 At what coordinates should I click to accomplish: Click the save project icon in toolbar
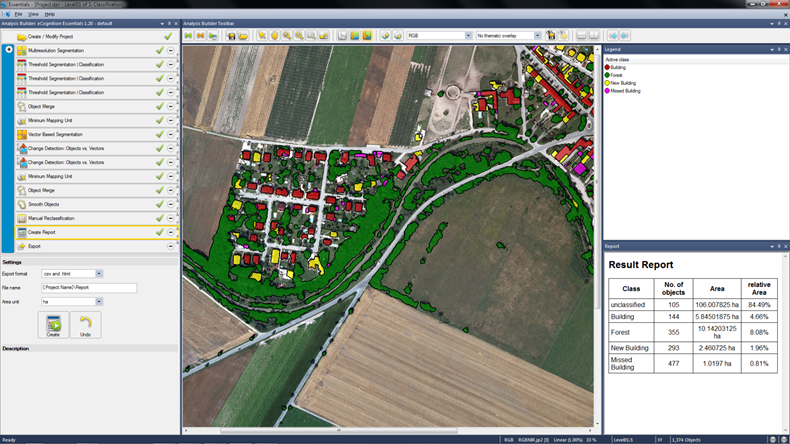[231, 36]
